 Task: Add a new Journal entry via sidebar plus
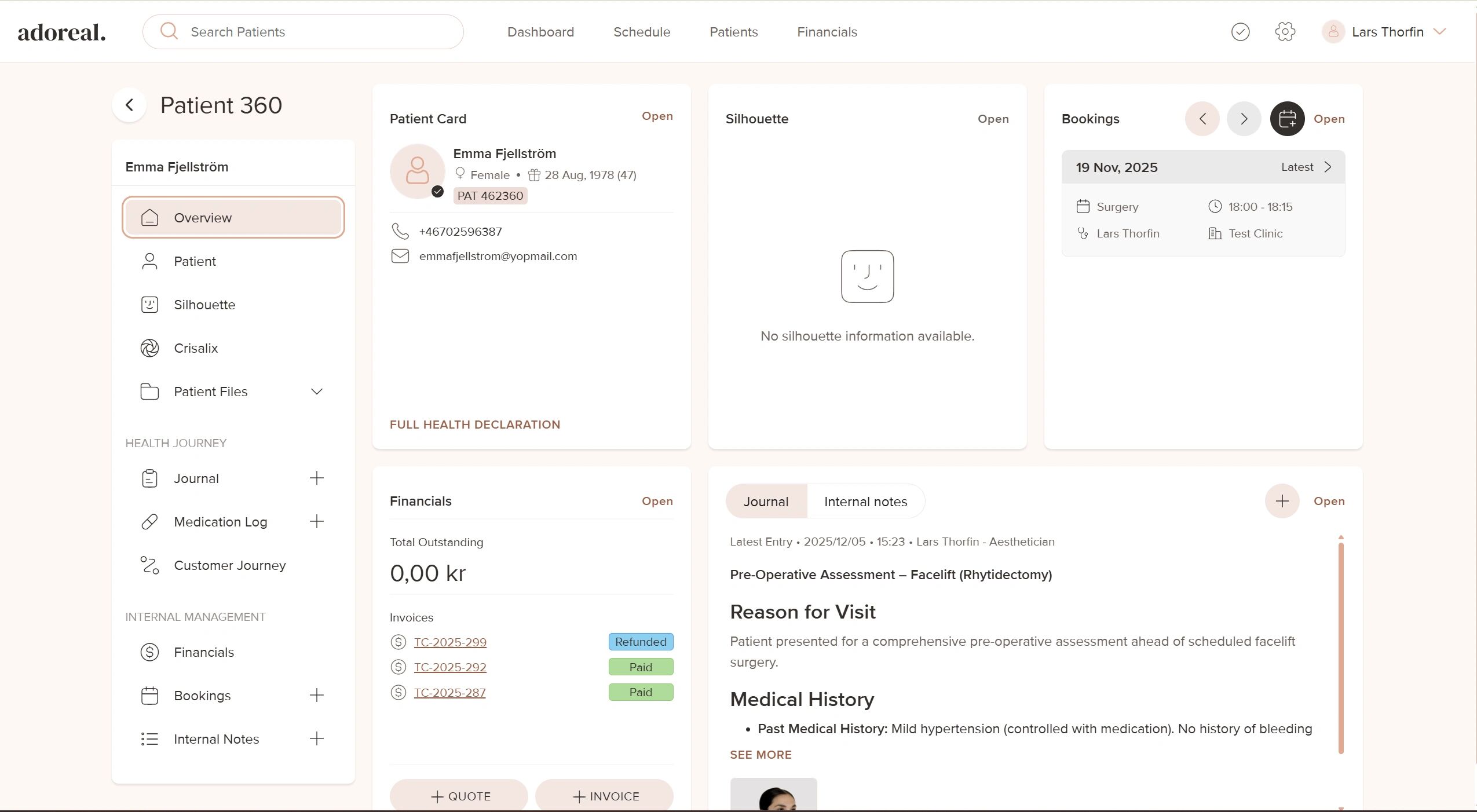316,478
